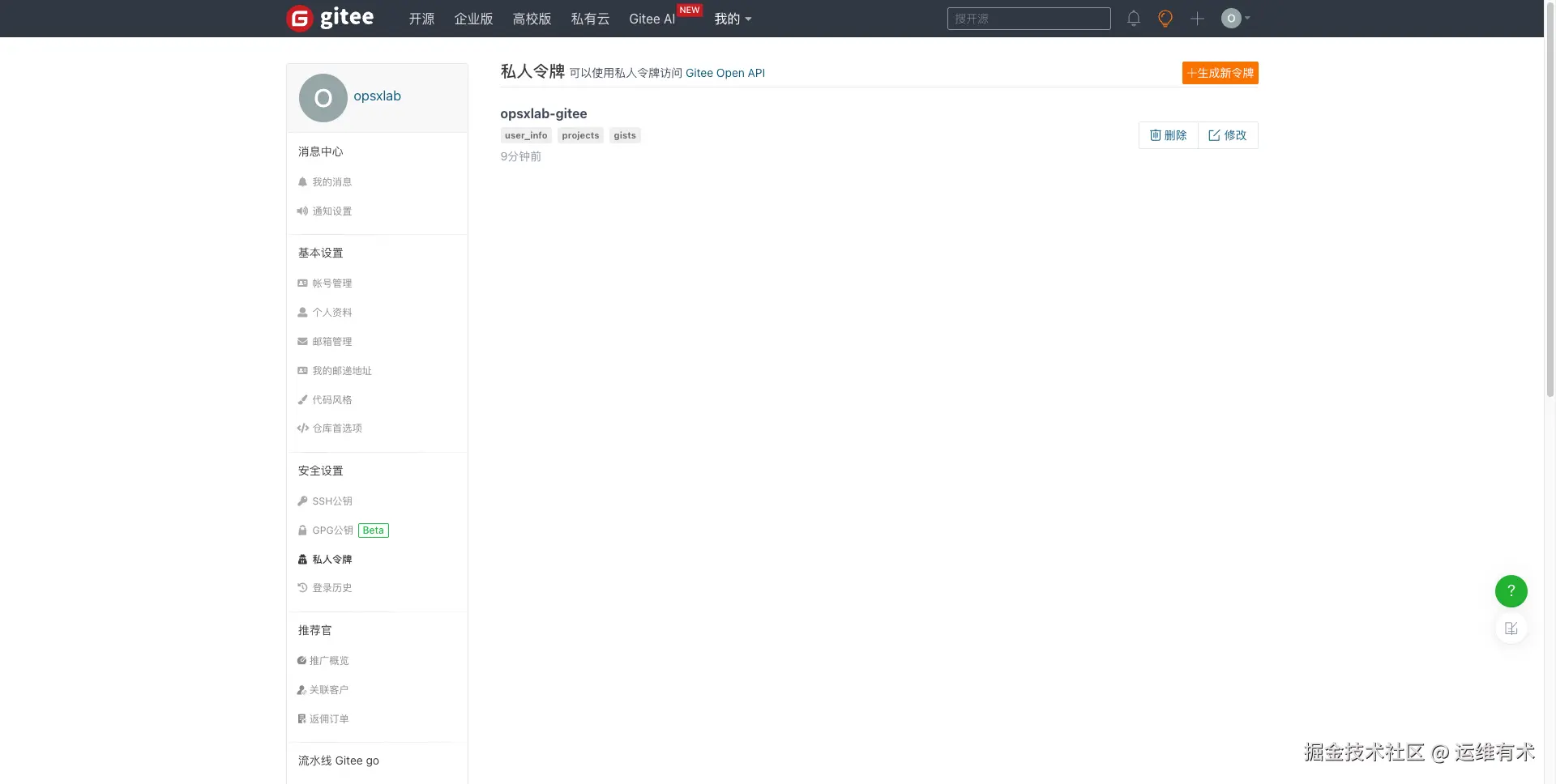
Task: Click the 流水线 Gitee go section heading
Action: pyautogui.click(x=339, y=761)
